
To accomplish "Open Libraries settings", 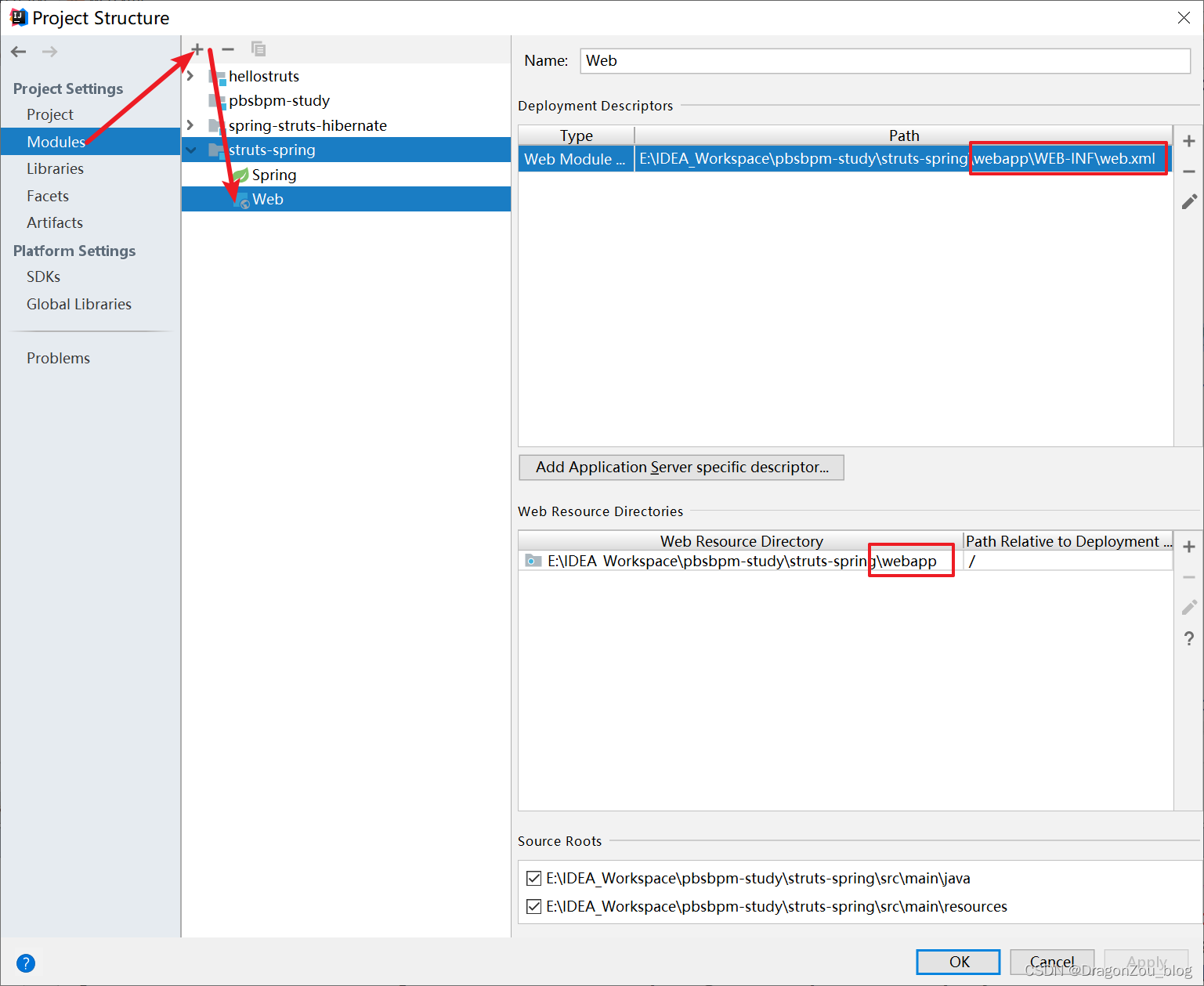I will click(x=55, y=168).
